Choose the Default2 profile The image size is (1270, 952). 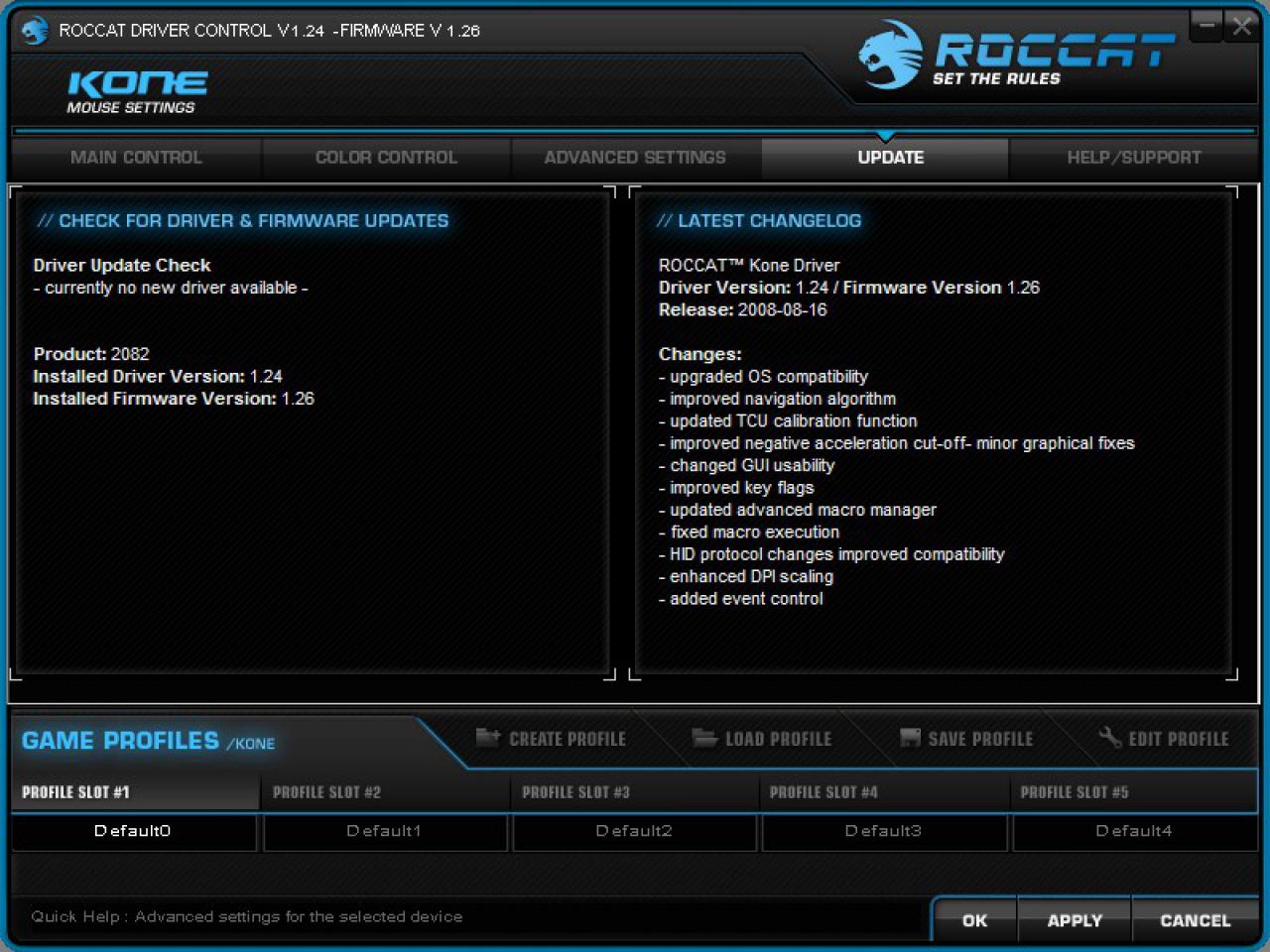[635, 831]
